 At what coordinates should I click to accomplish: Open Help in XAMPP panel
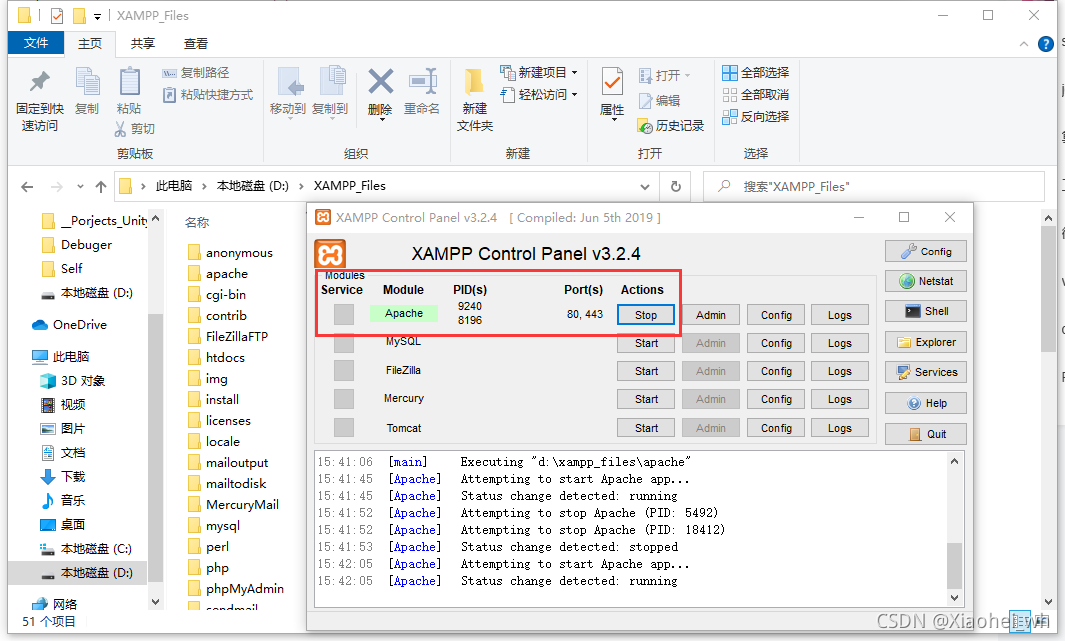925,403
